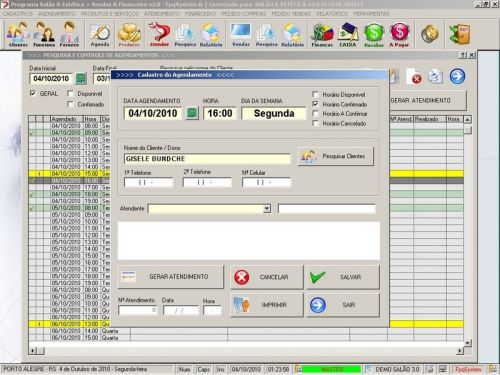The image size is (500, 375).
Task: Click the IMPRIMIR button
Action: pos(267,305)
